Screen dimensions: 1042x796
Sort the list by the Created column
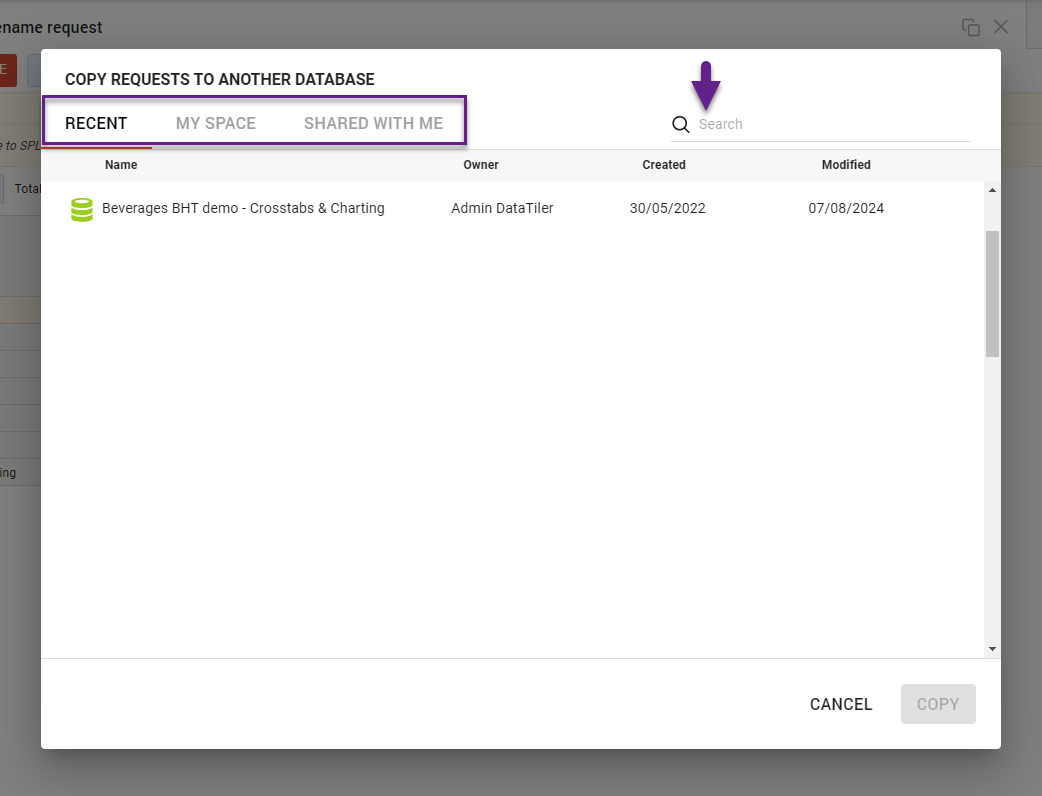coord(664,165)
